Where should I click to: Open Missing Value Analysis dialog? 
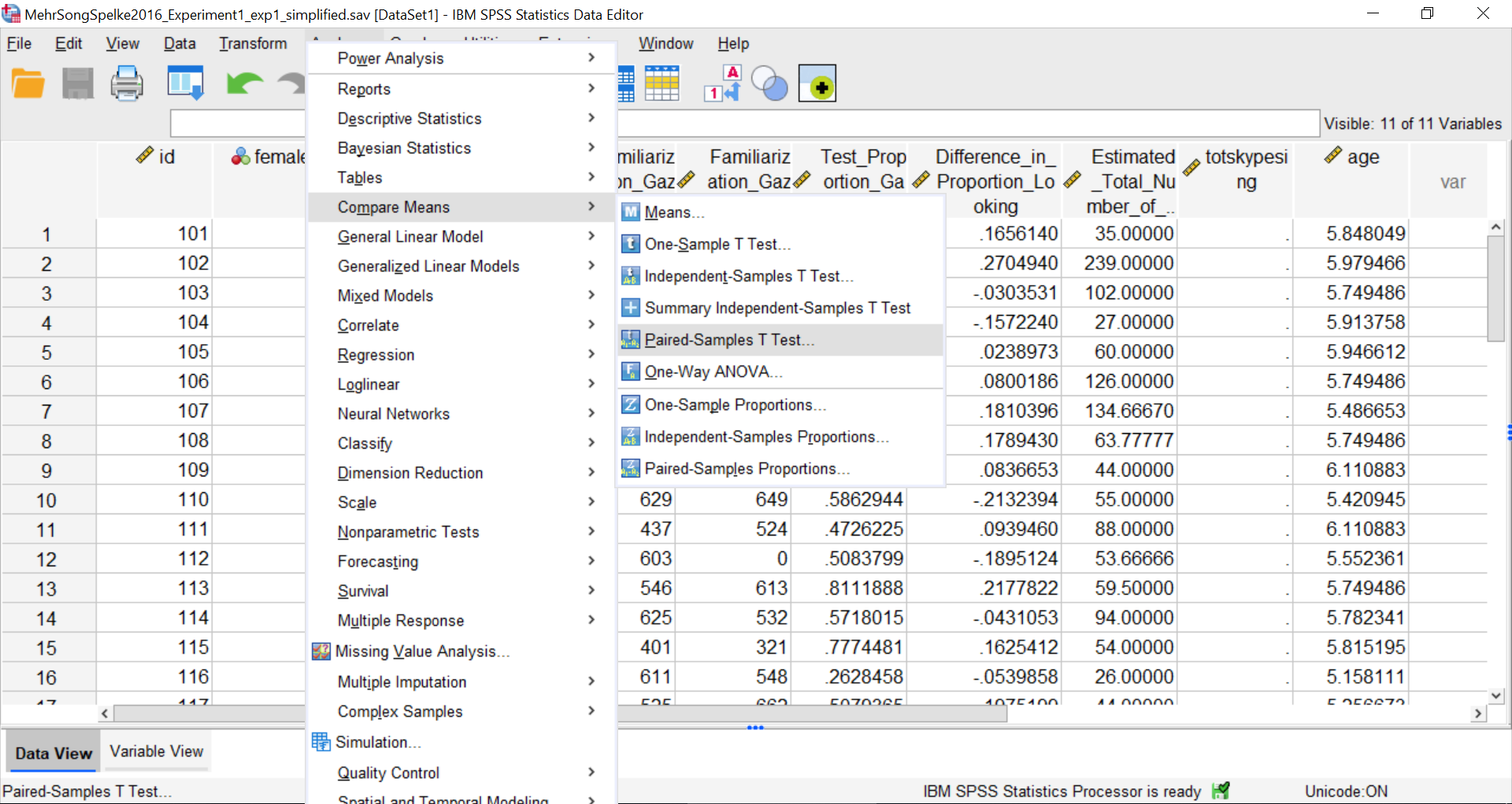click(461, 651)
